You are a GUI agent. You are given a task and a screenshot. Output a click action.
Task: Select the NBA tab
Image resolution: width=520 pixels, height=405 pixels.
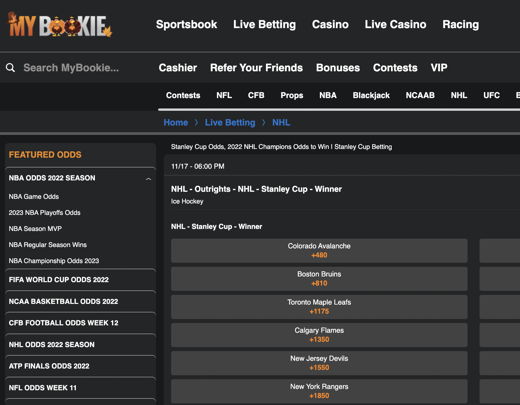pyautogui.click(x=328, y=95)
